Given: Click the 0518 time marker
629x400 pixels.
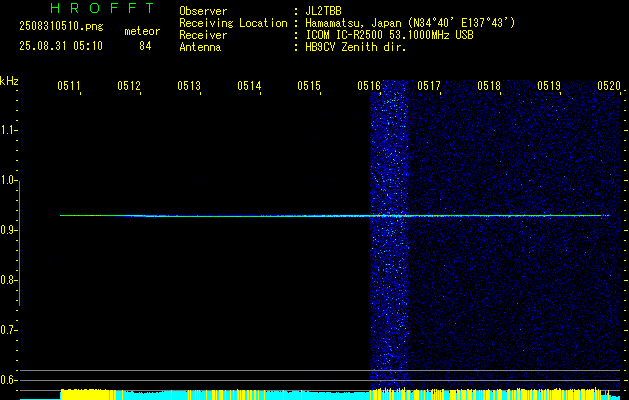Looking at the screenshot, I should (489, 85).
